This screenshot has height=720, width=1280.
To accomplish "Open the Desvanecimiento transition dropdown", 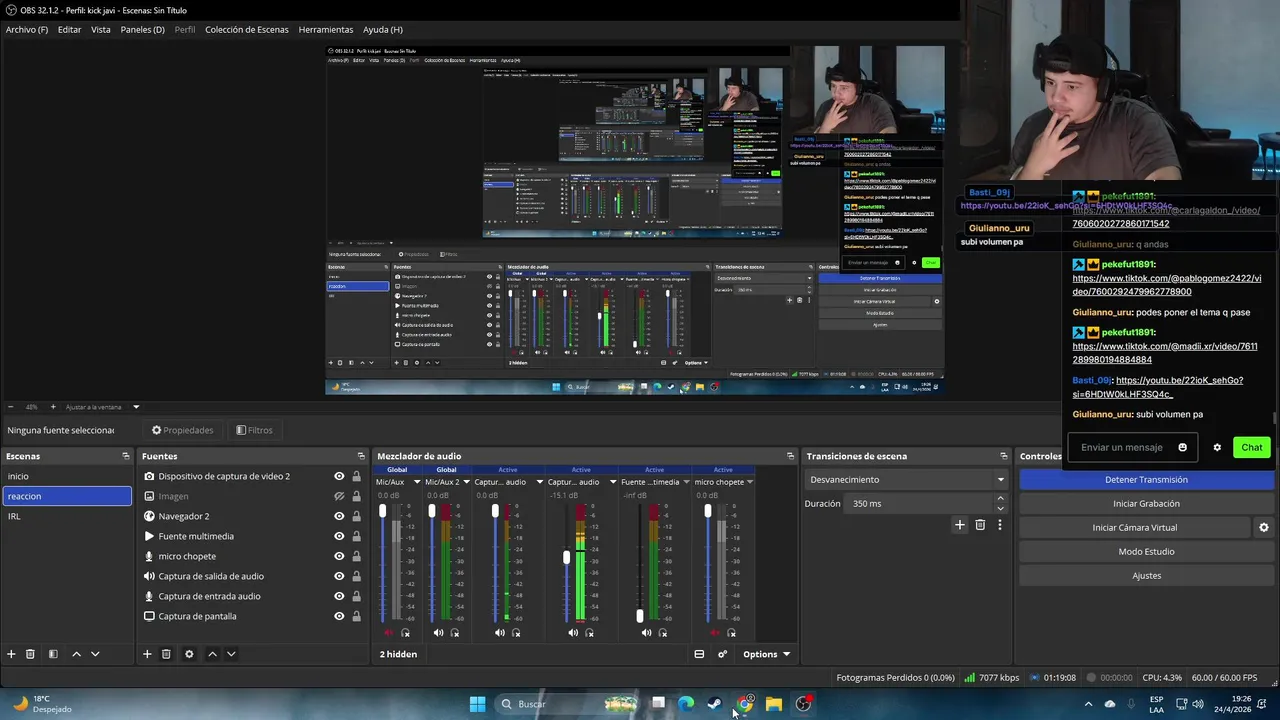I will coord(907,480).
